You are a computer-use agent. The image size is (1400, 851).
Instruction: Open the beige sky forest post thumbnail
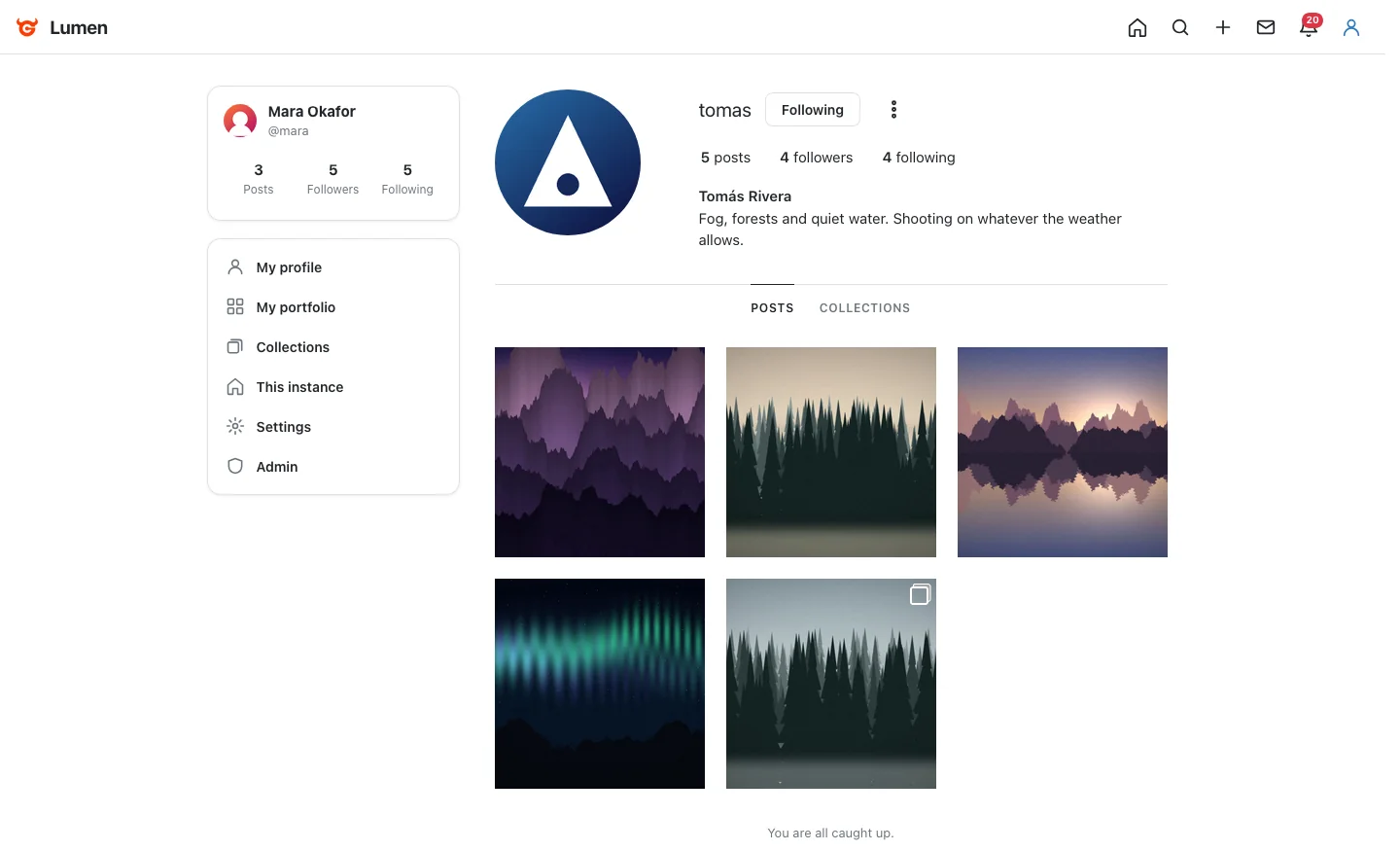point(831,452)
